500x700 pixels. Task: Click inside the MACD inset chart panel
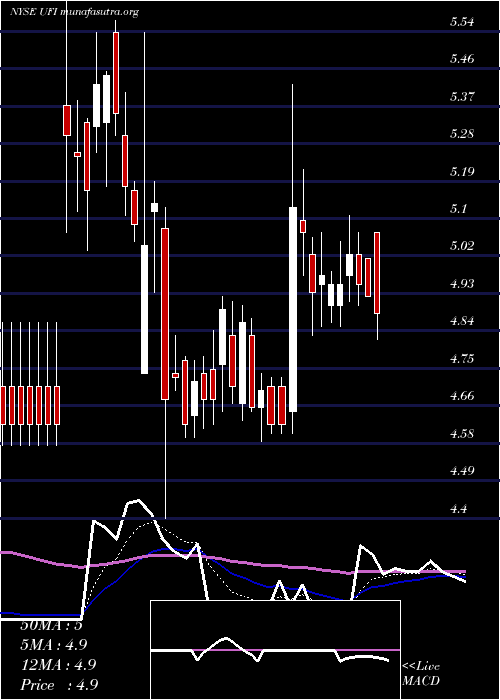(275, 650)
